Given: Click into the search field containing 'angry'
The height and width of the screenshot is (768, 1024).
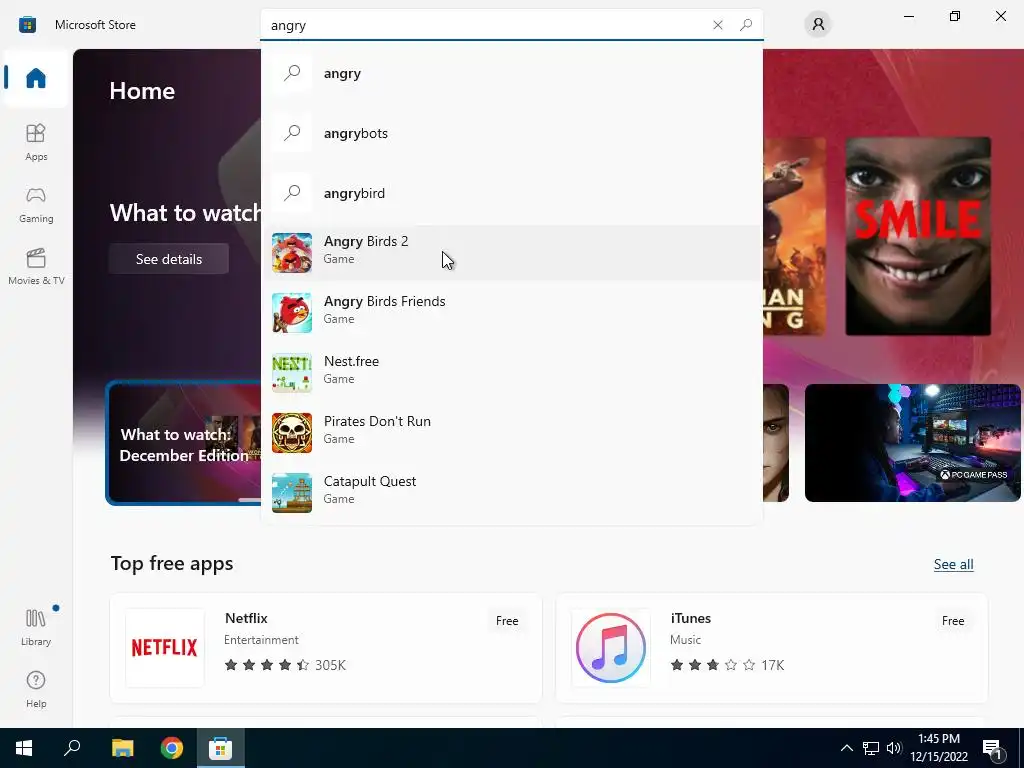Looking at the screenshot, I should click(x=483, y=25).
